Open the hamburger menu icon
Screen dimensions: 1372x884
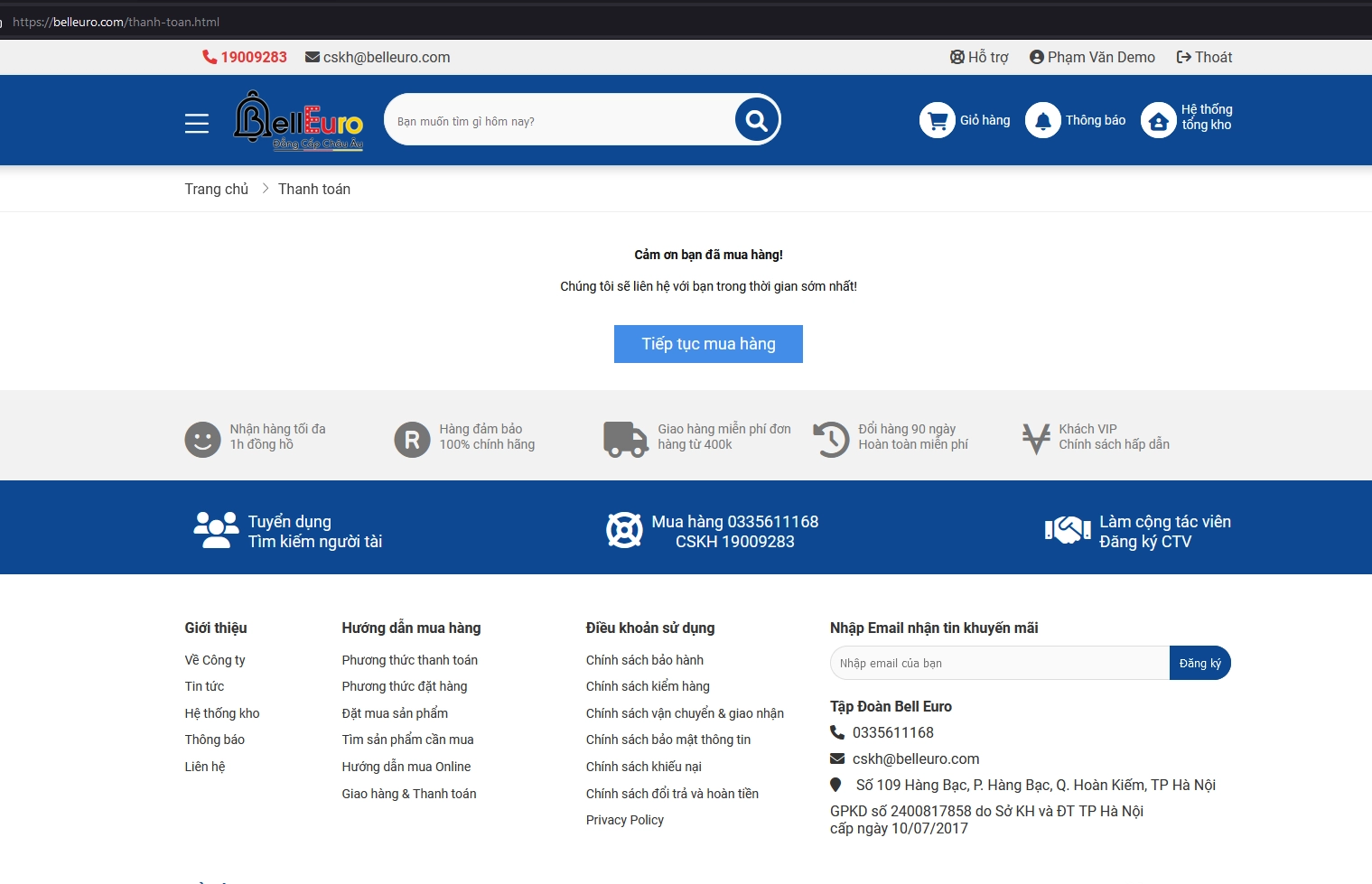point(196,123)
